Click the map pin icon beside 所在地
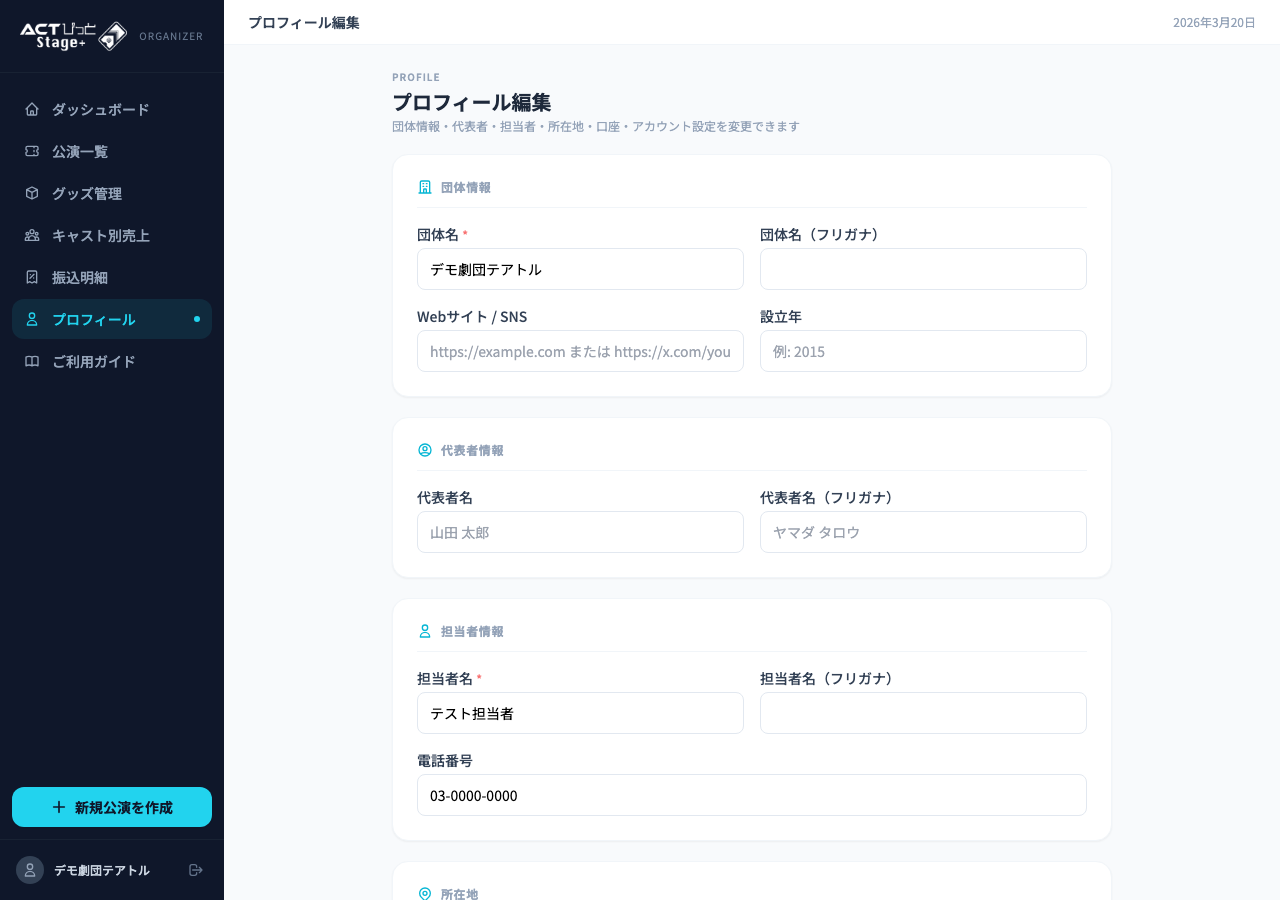Screen dimensions: 1280x900 tap(425, 894)
